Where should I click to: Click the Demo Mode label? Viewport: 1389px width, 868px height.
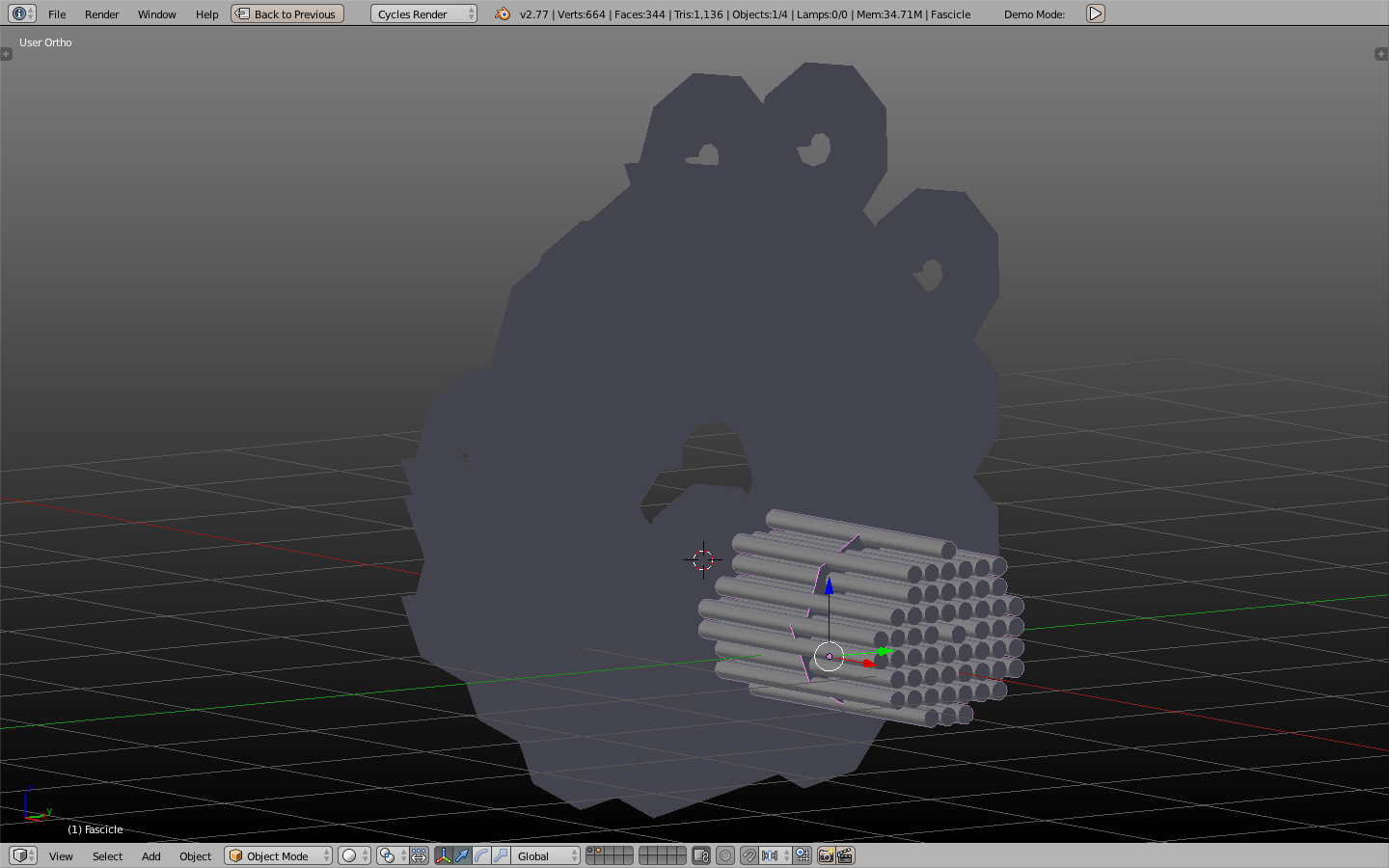pyautogui.click(x=1034, y=14)
